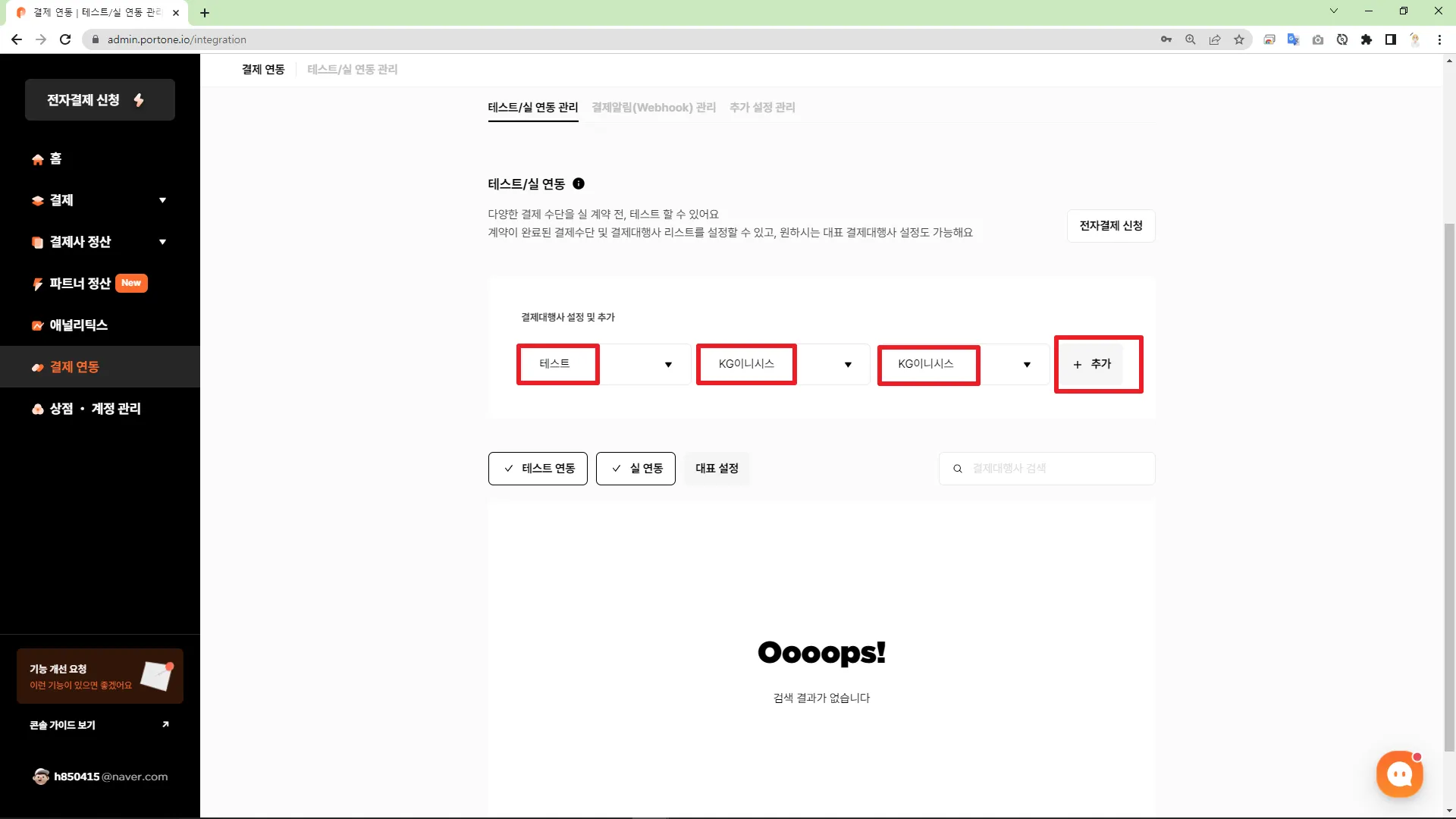Image resolution: width=1456 pixels, height=819 pixels.
Task: Expand the 결제 sidebar submenu arrow
Action: (162, 200)
